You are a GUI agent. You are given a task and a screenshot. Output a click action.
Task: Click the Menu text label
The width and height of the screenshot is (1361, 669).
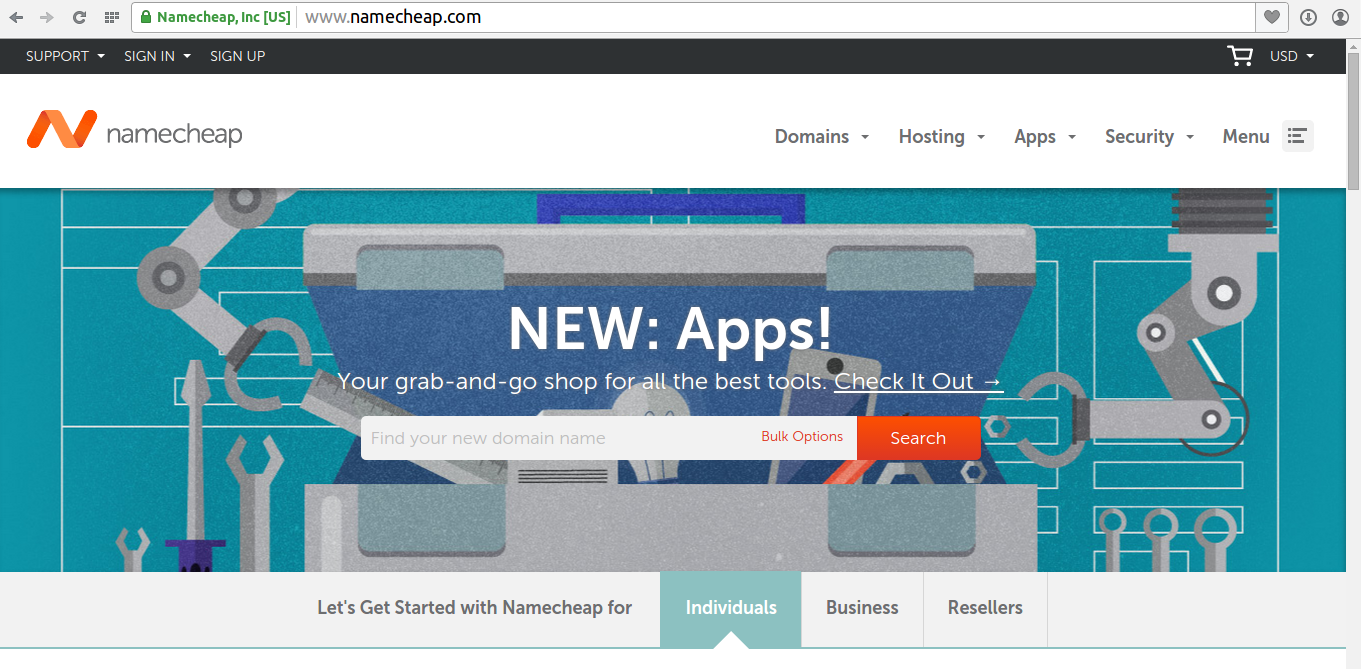click(1246, 137)
